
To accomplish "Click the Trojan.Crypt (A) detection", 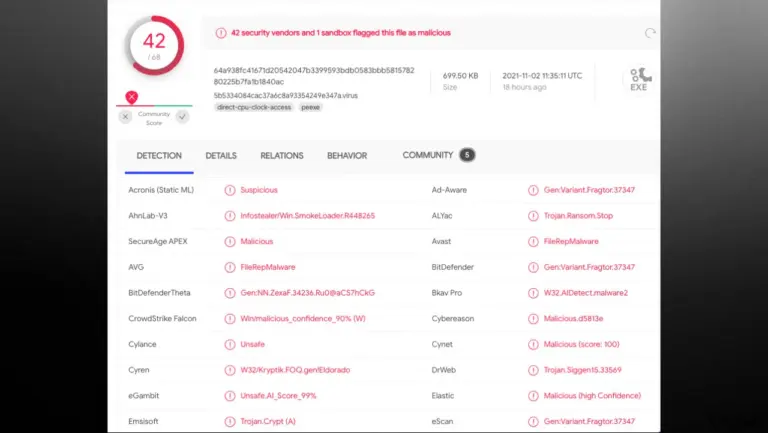I will (x=268, y=421).
